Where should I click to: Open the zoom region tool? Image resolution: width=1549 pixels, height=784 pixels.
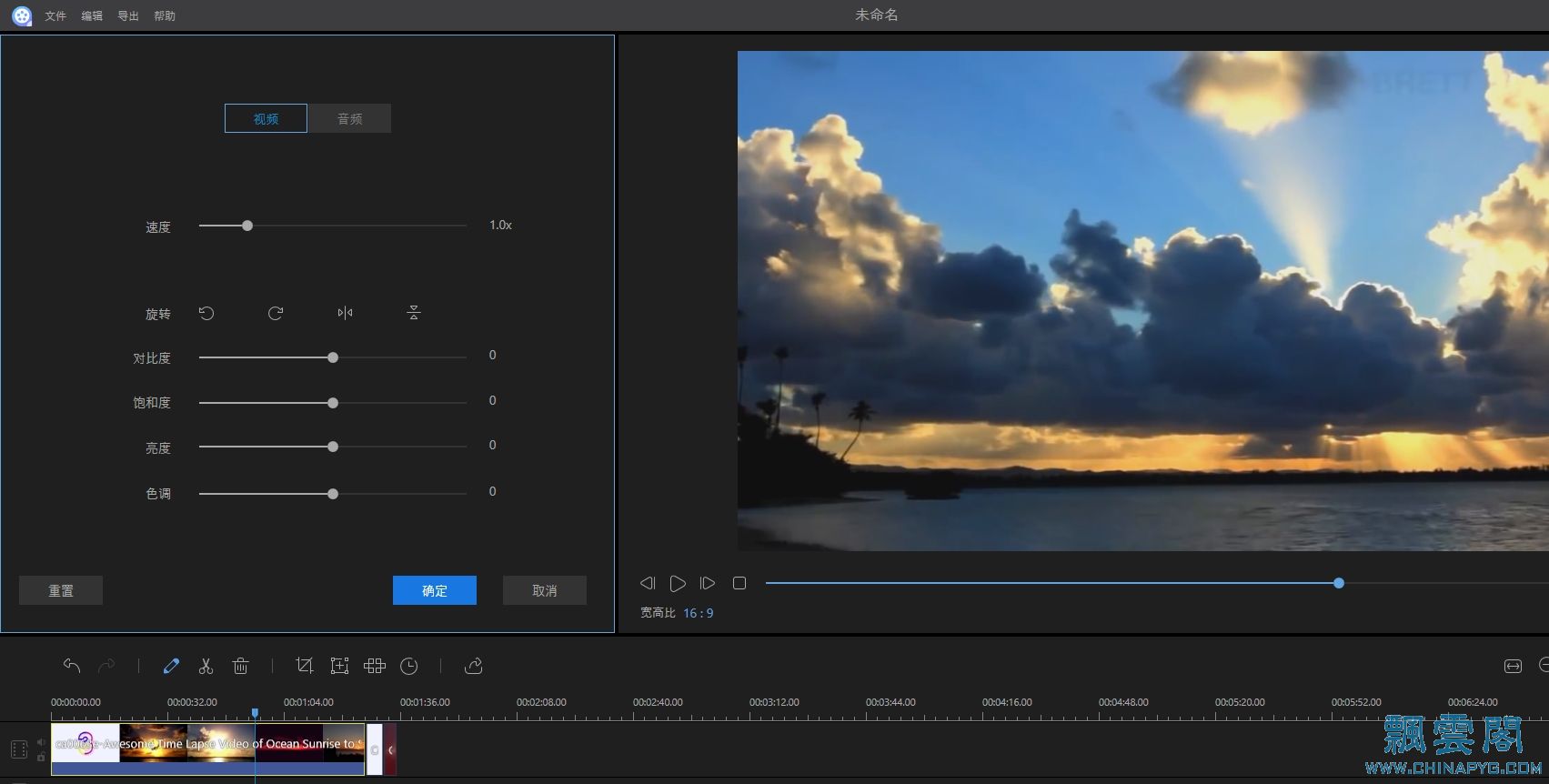click(339, 666)
